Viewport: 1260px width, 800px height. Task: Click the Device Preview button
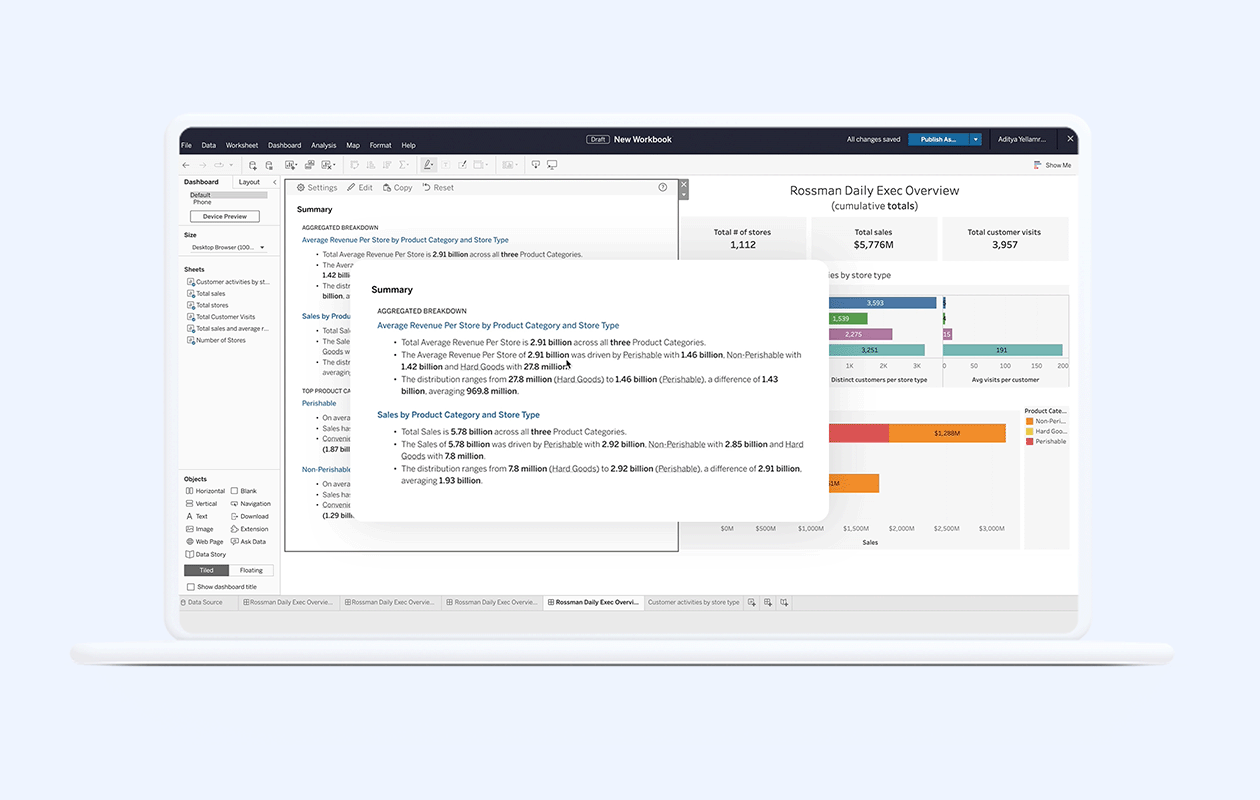[x=225, y=216]
